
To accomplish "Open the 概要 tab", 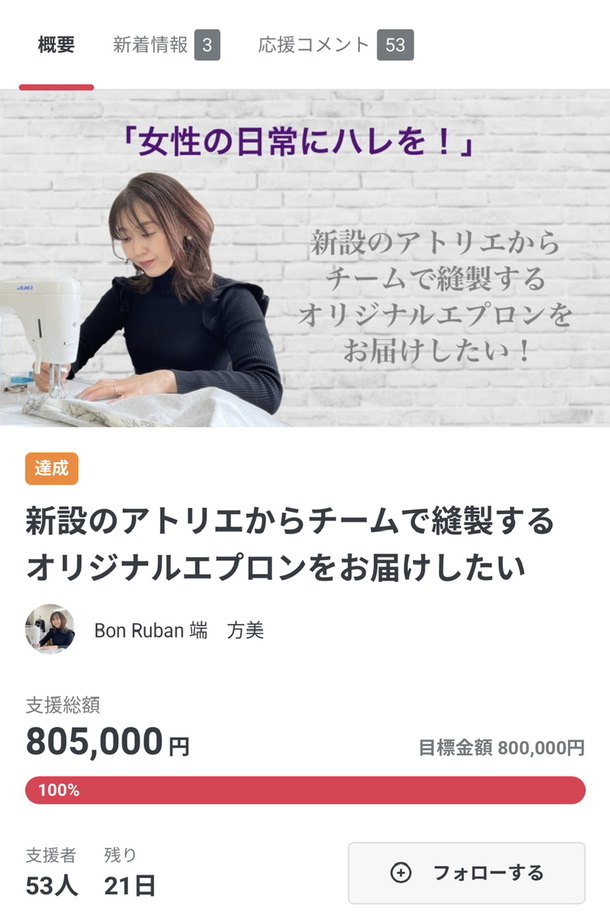I will [56, 45].
